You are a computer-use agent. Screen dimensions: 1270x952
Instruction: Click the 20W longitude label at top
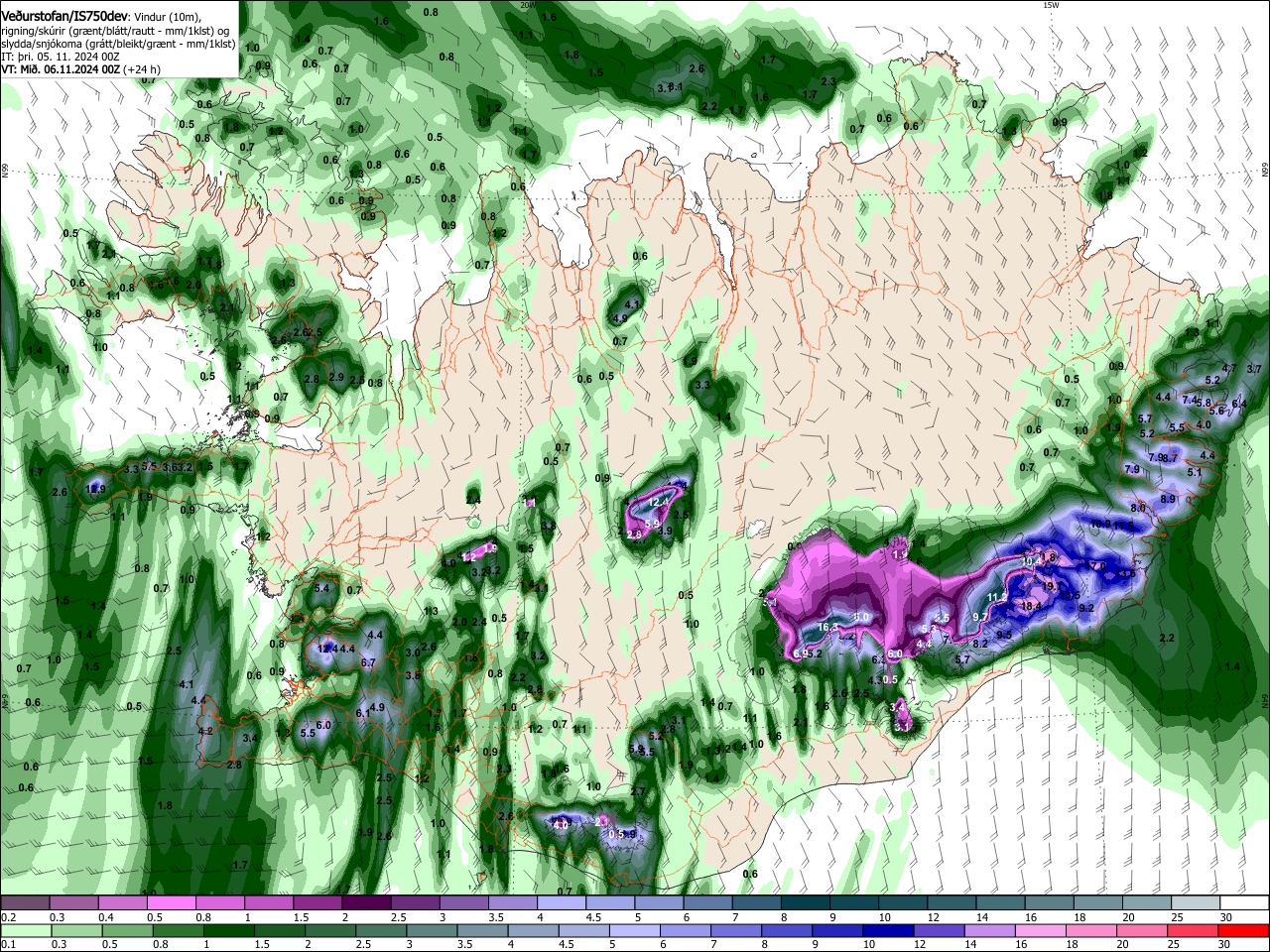point(528,5)
